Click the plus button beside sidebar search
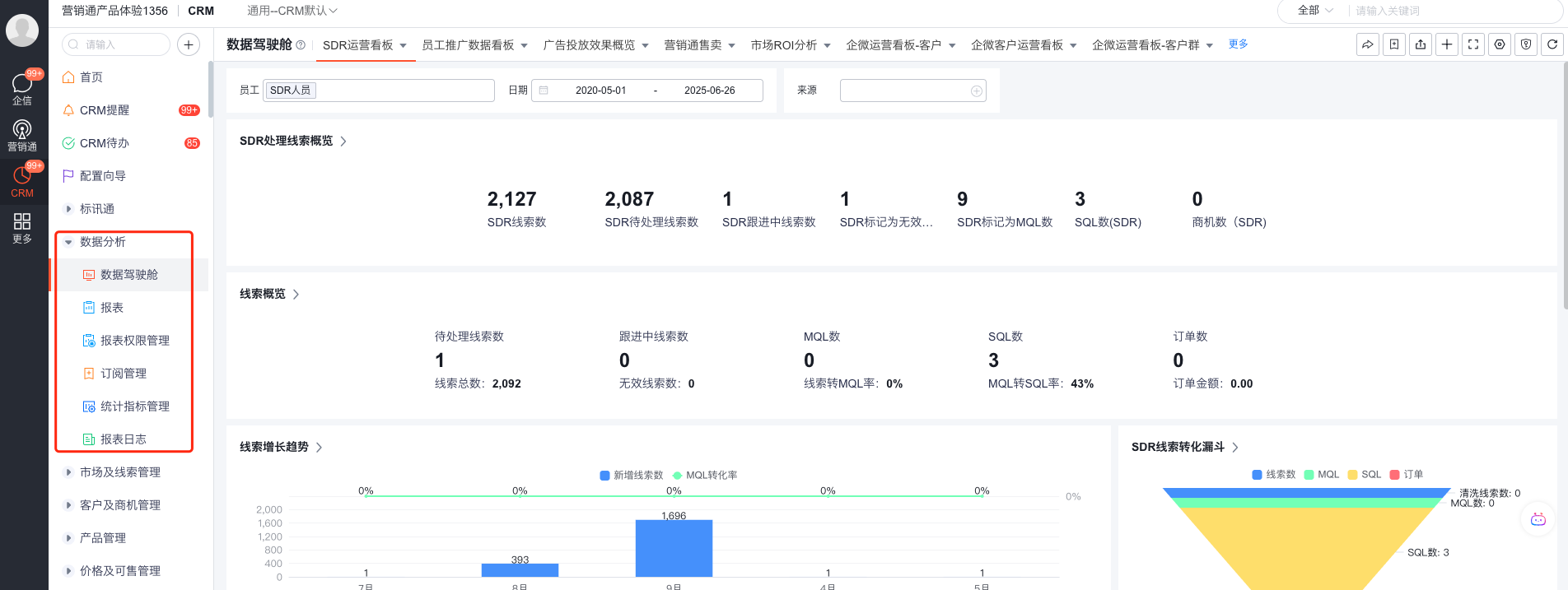The height and width of the screenshot is (590, 1568). (189, 44)
